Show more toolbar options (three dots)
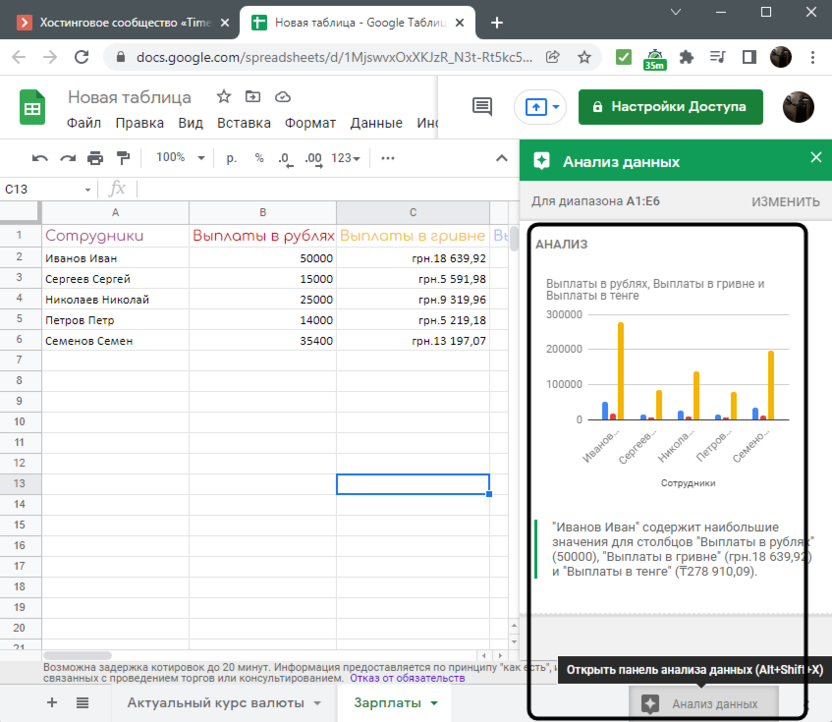The width and height of the screenshot is (832, 722). click(388, 158)
